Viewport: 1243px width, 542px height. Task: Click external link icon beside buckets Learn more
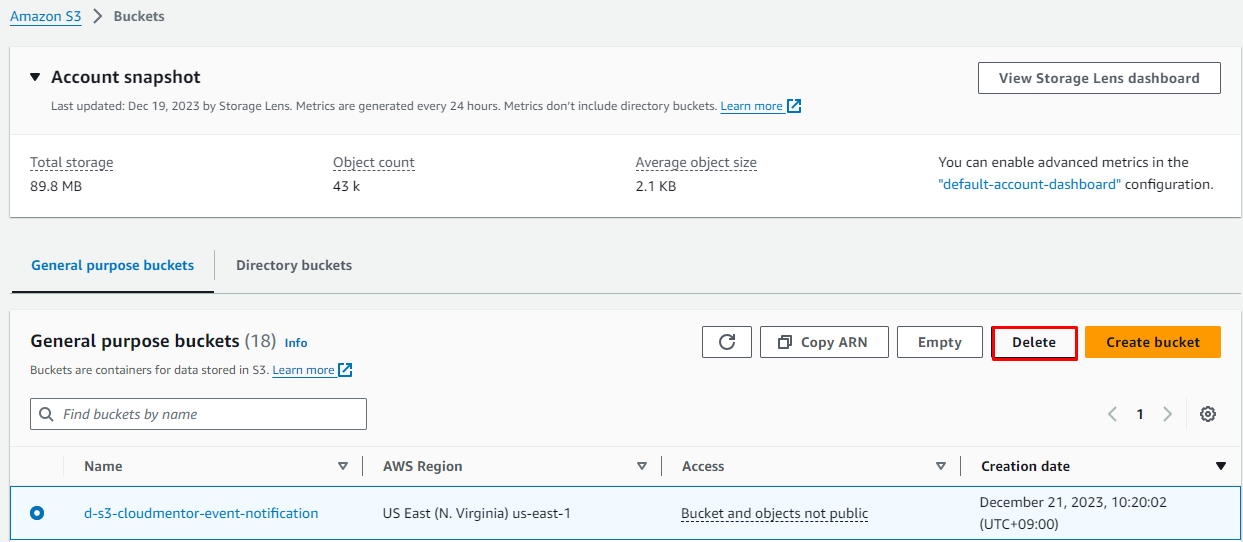tap(345, 370)
